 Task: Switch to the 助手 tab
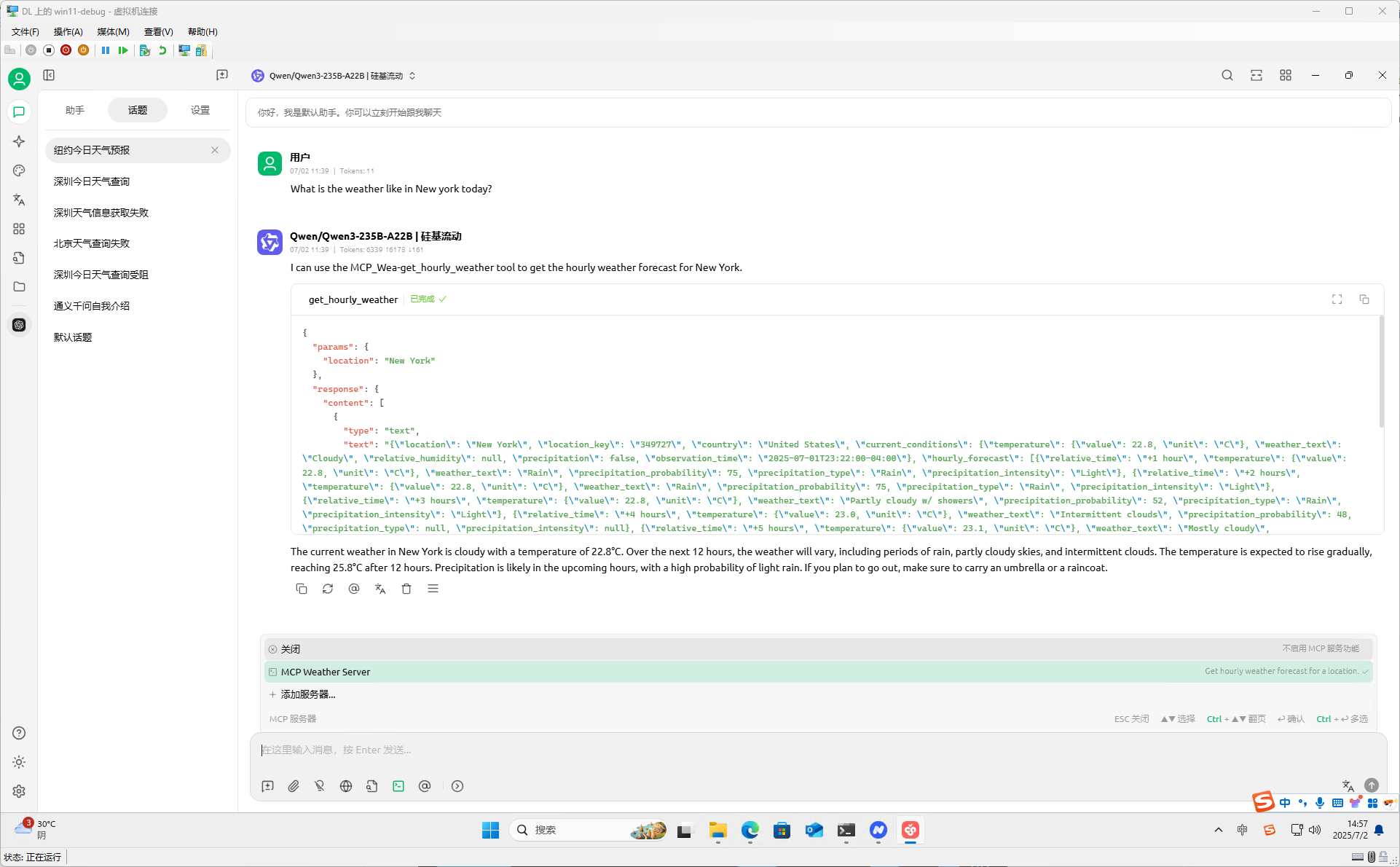(75, 110)
